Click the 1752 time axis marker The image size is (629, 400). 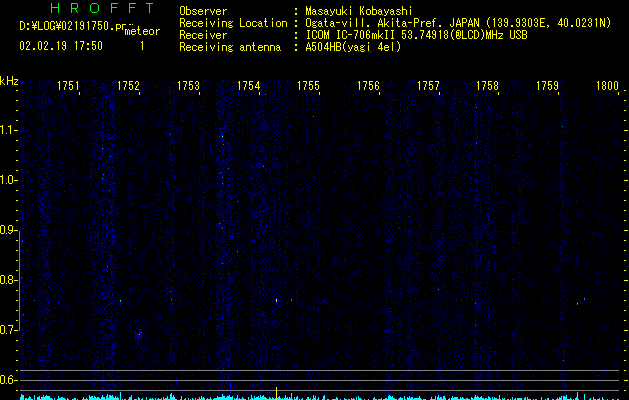pyautogui.click(x=128, y=86)
